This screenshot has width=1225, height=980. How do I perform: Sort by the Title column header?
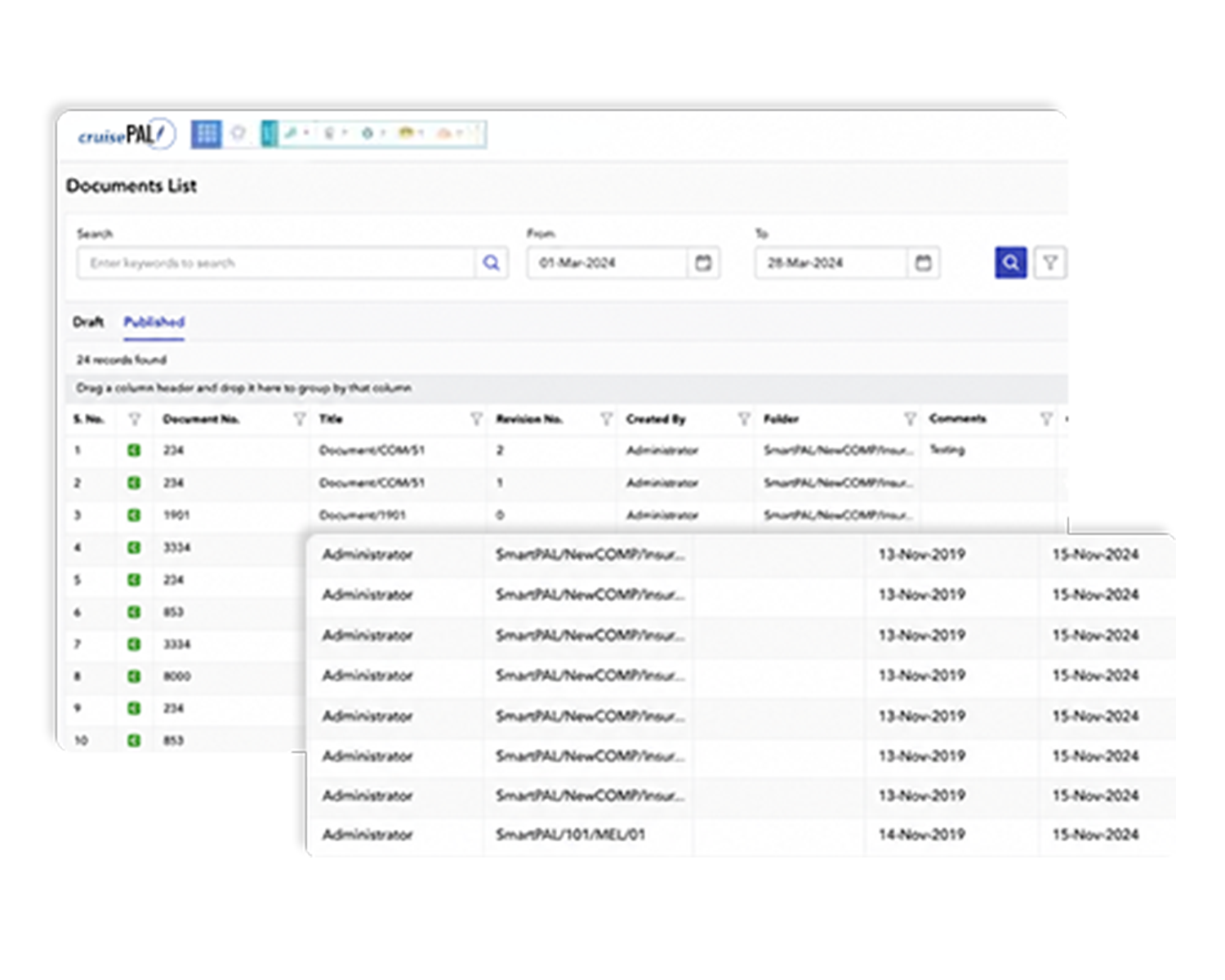point(331,419)
